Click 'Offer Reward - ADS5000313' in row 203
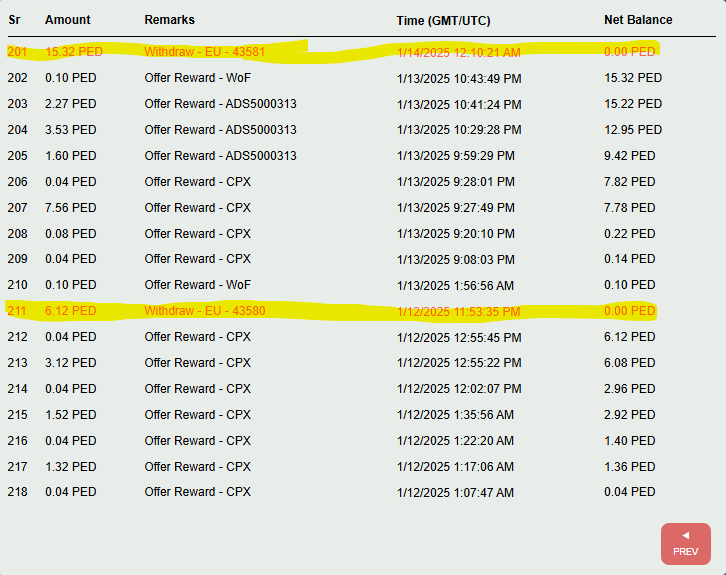726x575 pixels. 220,104
